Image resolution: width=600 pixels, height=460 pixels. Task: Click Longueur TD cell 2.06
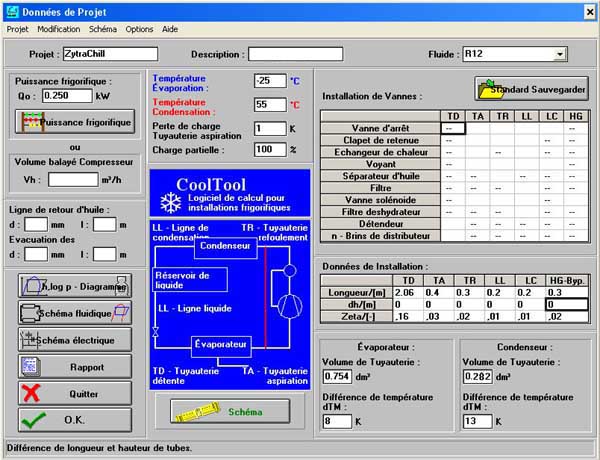click(408, 292)
